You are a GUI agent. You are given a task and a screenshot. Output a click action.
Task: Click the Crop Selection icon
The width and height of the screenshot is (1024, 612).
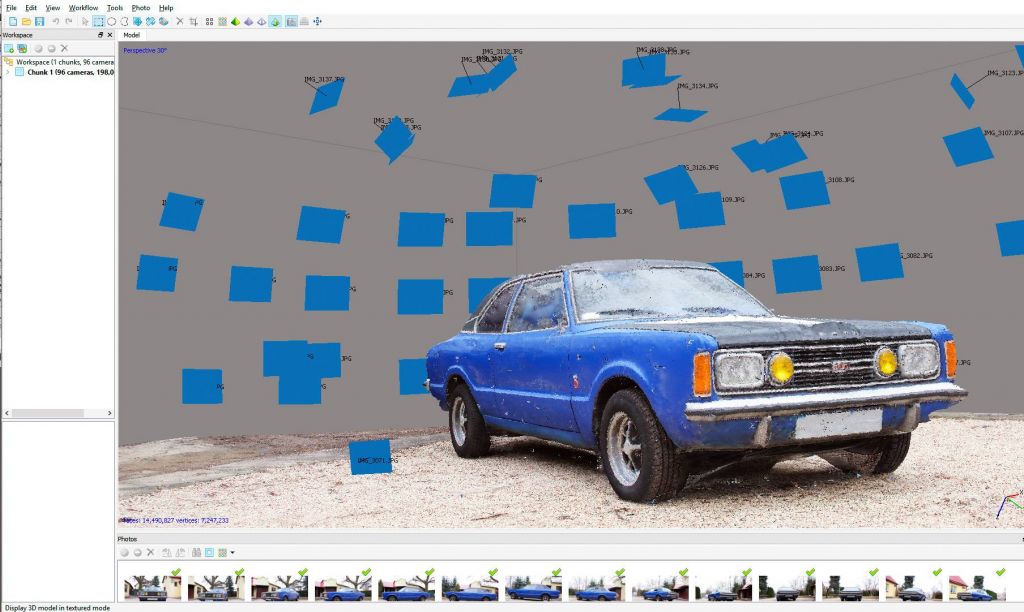(193, 21)
